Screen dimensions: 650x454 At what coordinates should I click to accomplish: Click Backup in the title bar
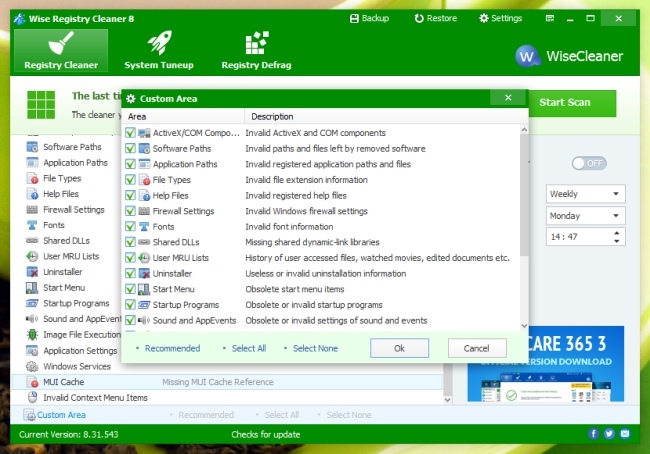(369, 18)
